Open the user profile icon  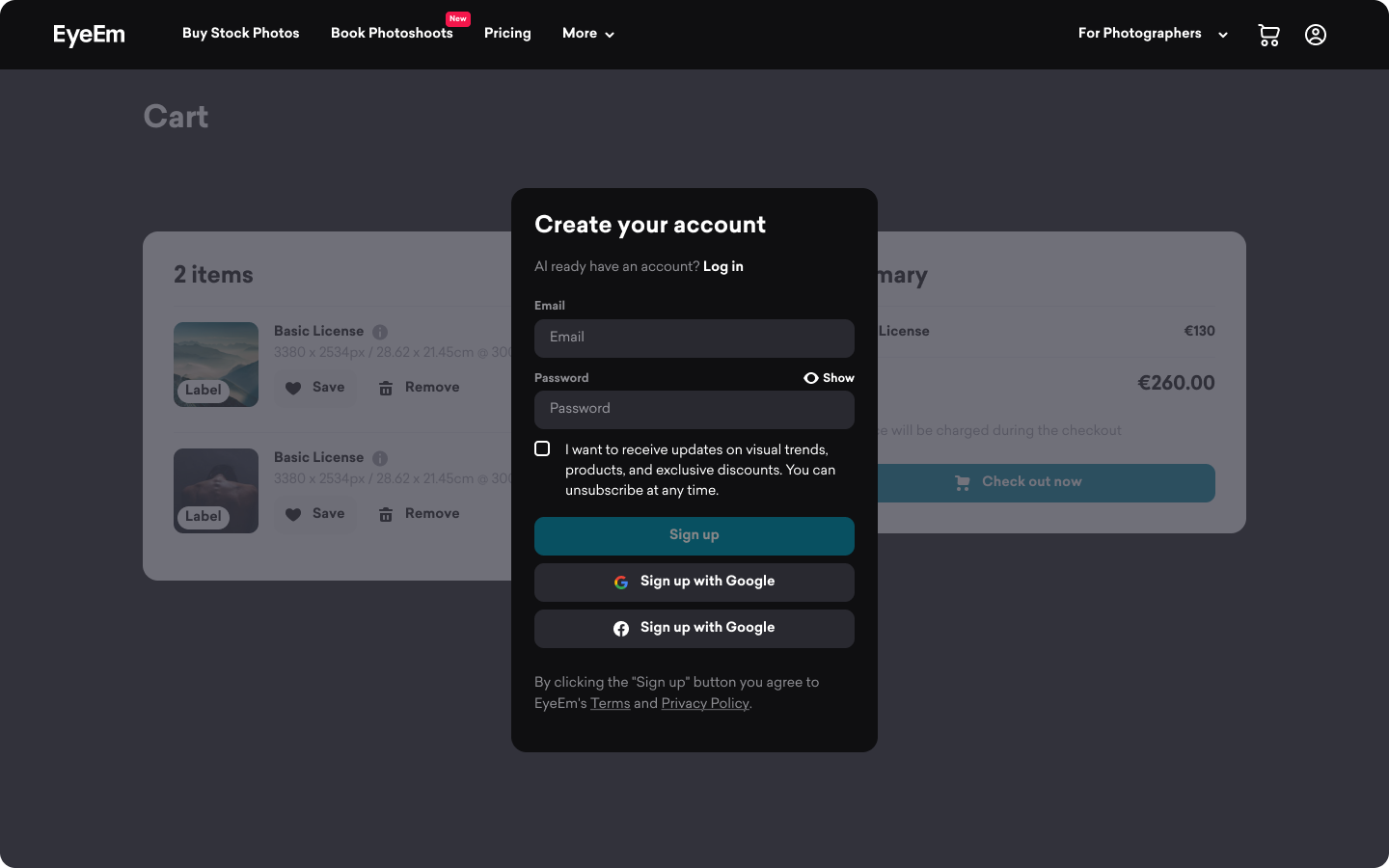(x=1316, y=35)
